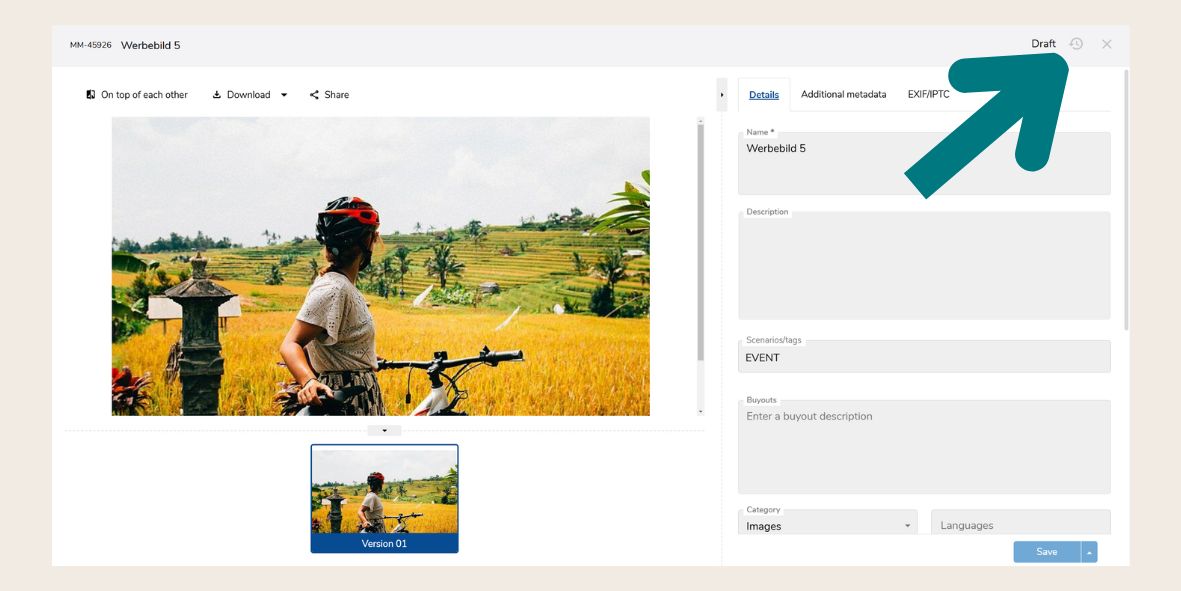Image resolution: width=1181 pixels, height=591 pixels.
Task: Click the Download button
Action: pyautogui.click(x=242, y=95)
